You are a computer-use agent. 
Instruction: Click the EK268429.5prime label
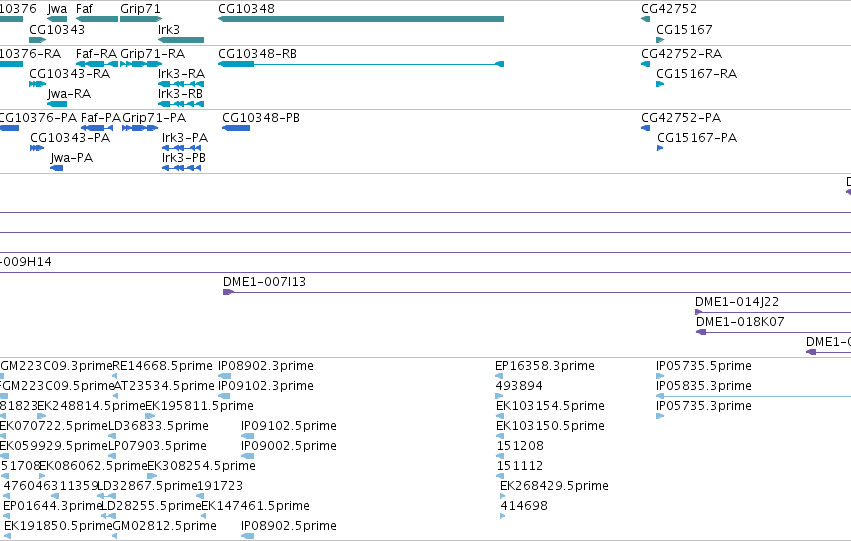554,486
